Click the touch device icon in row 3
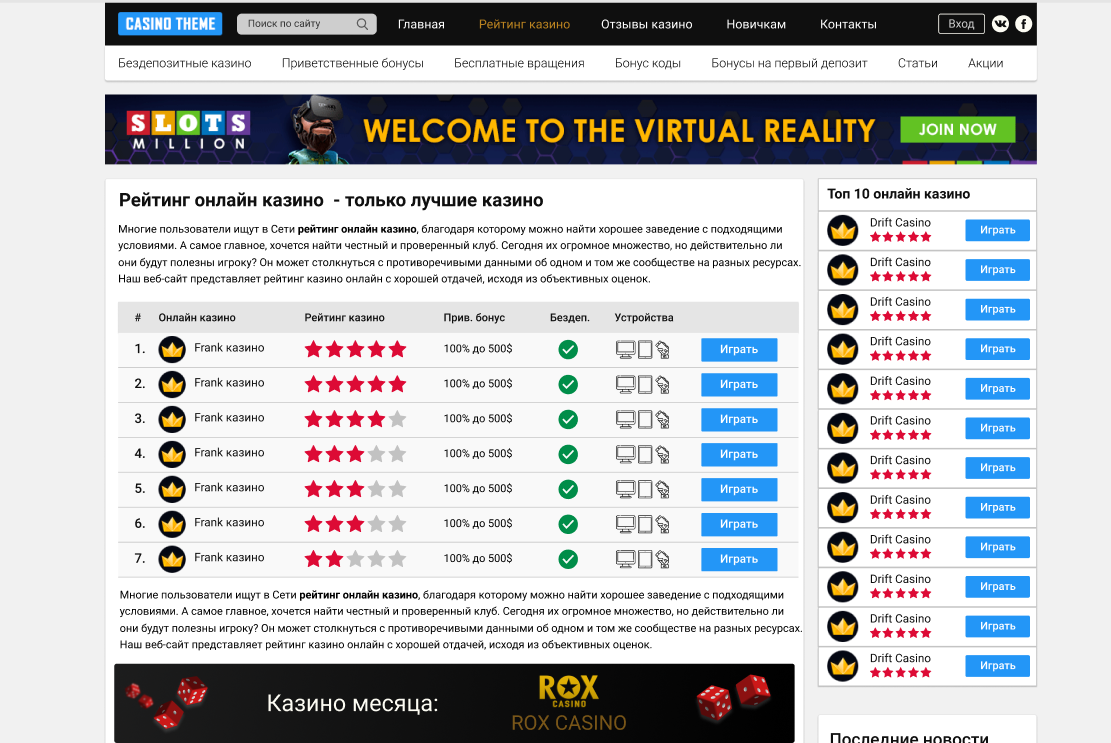 [x=662, y=419]
